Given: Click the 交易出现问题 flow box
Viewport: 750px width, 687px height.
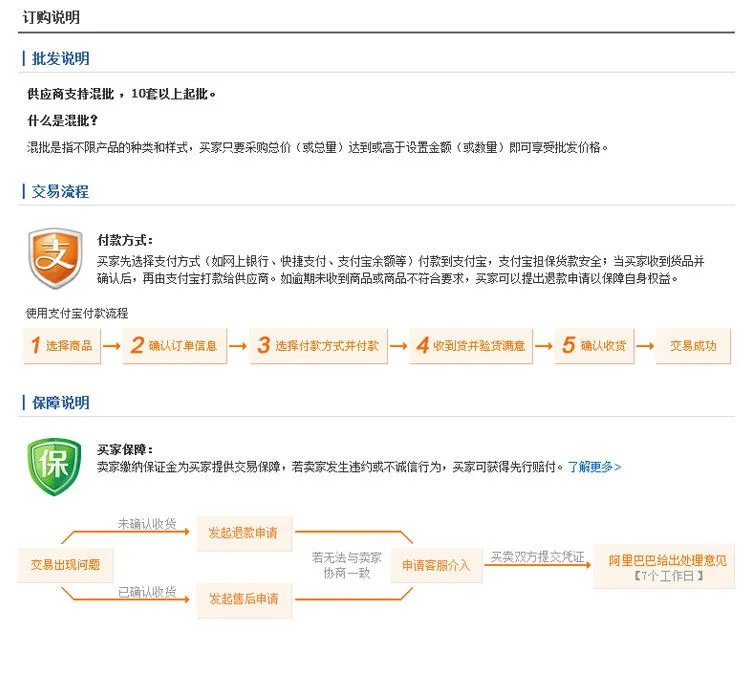Looking at the screenshot, I should point(66,565).
